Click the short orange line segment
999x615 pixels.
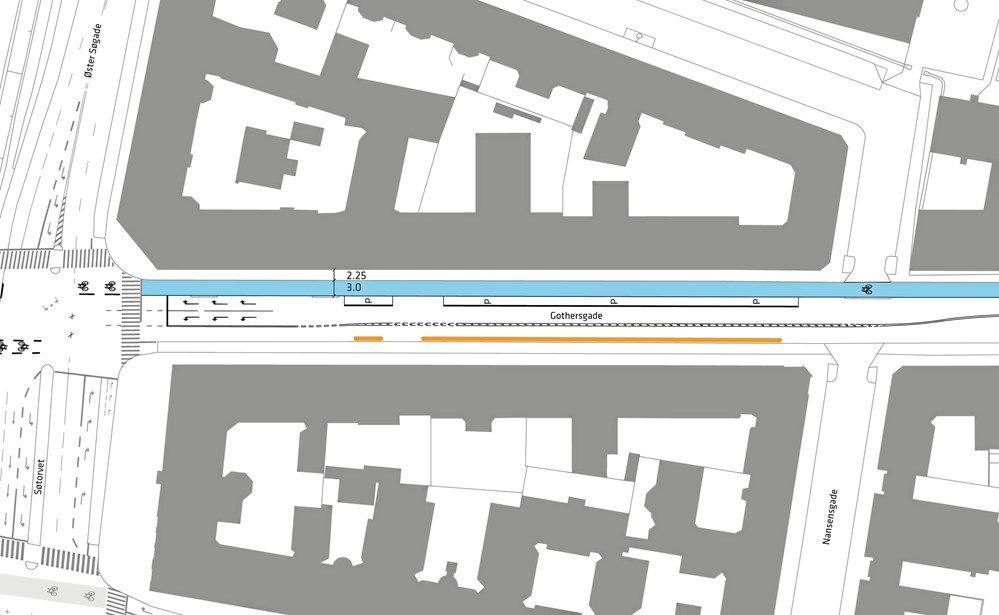tap(368, 338)
